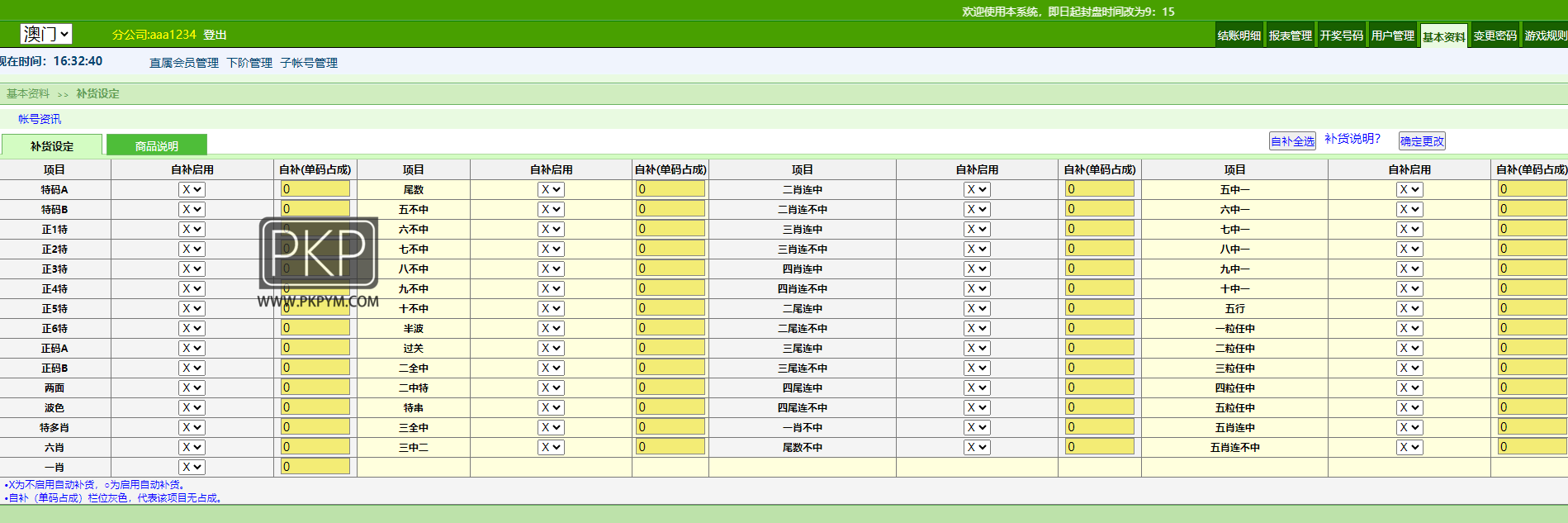Expand the 自补启用 dropdown for 五中一
This screenshot has height=523, width=1568.
pyautogui.click(x=1409, y=189)
